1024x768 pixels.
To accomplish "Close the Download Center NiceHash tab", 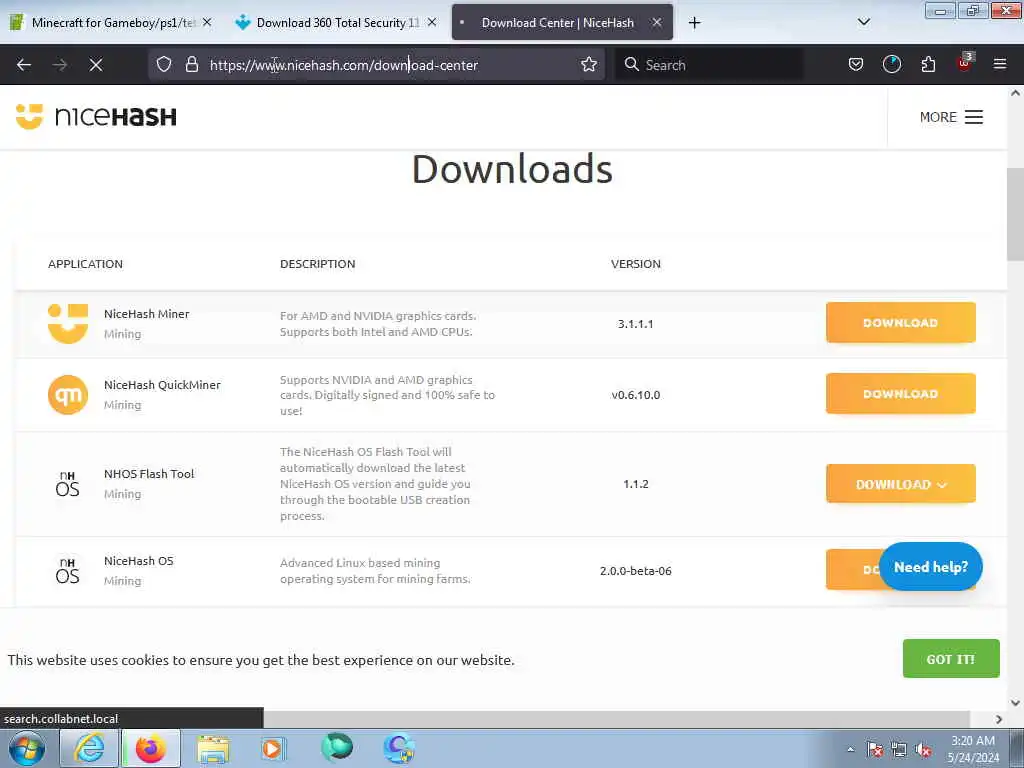I will click(x=657, y=22).
